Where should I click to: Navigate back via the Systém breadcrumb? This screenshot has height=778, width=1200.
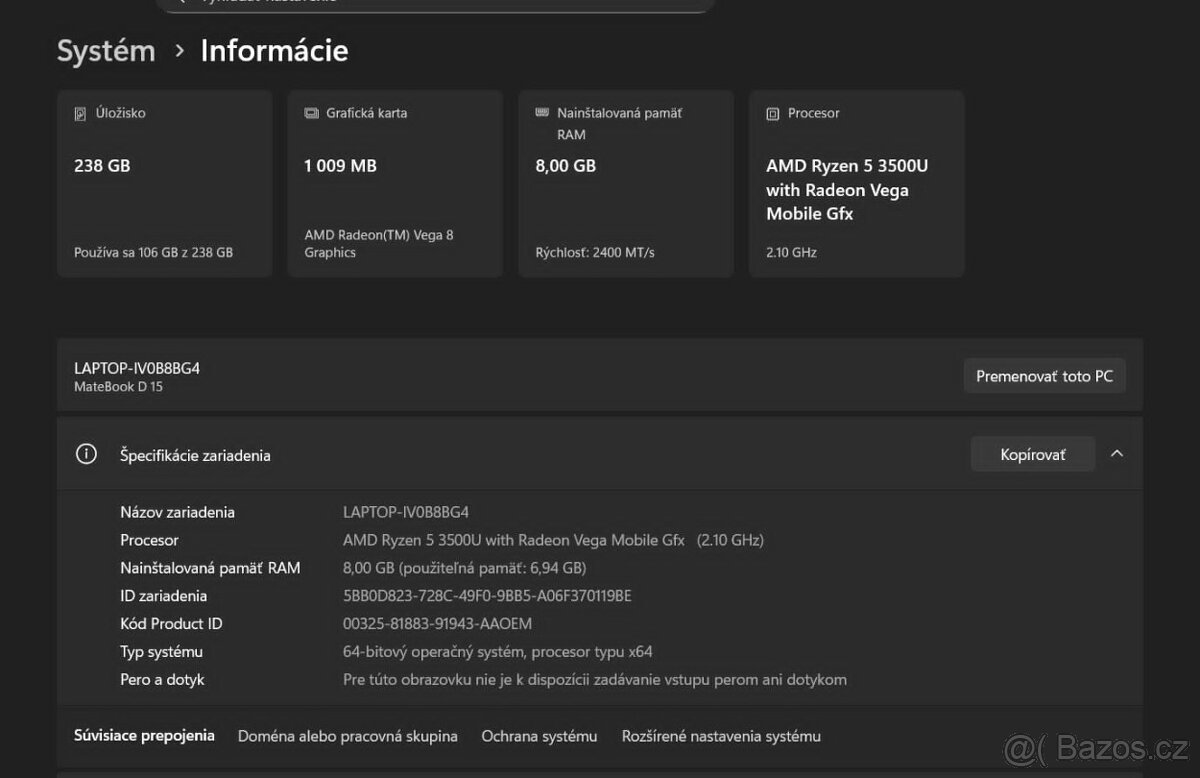point(105,50)
